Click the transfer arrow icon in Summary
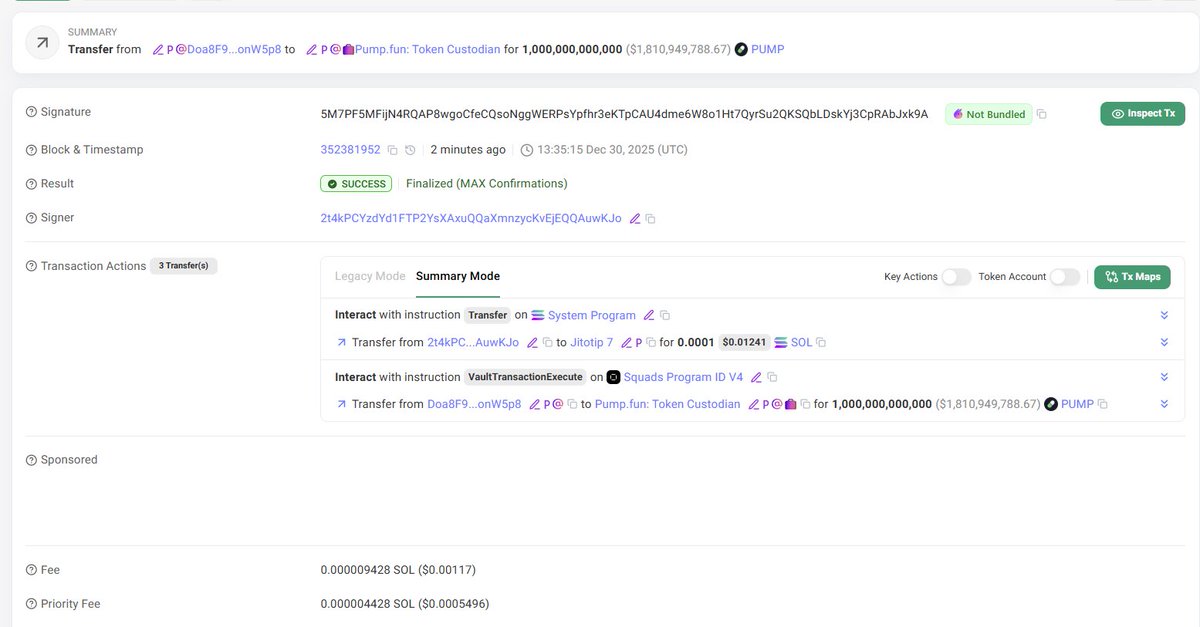The image size is (1200, 627). (x=42, y=43)
